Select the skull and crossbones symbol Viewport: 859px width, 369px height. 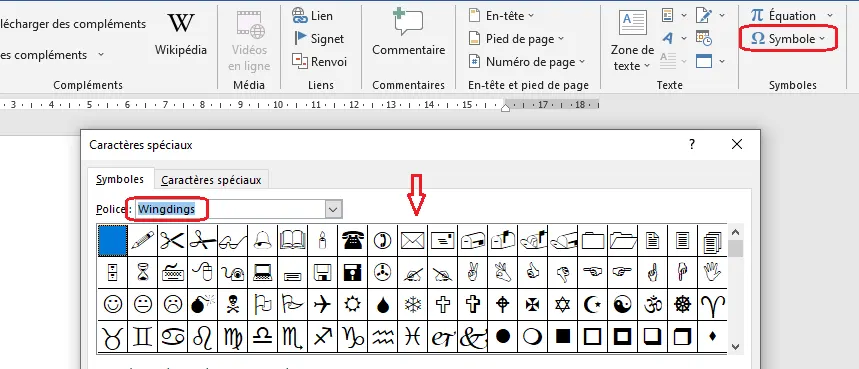232,304
